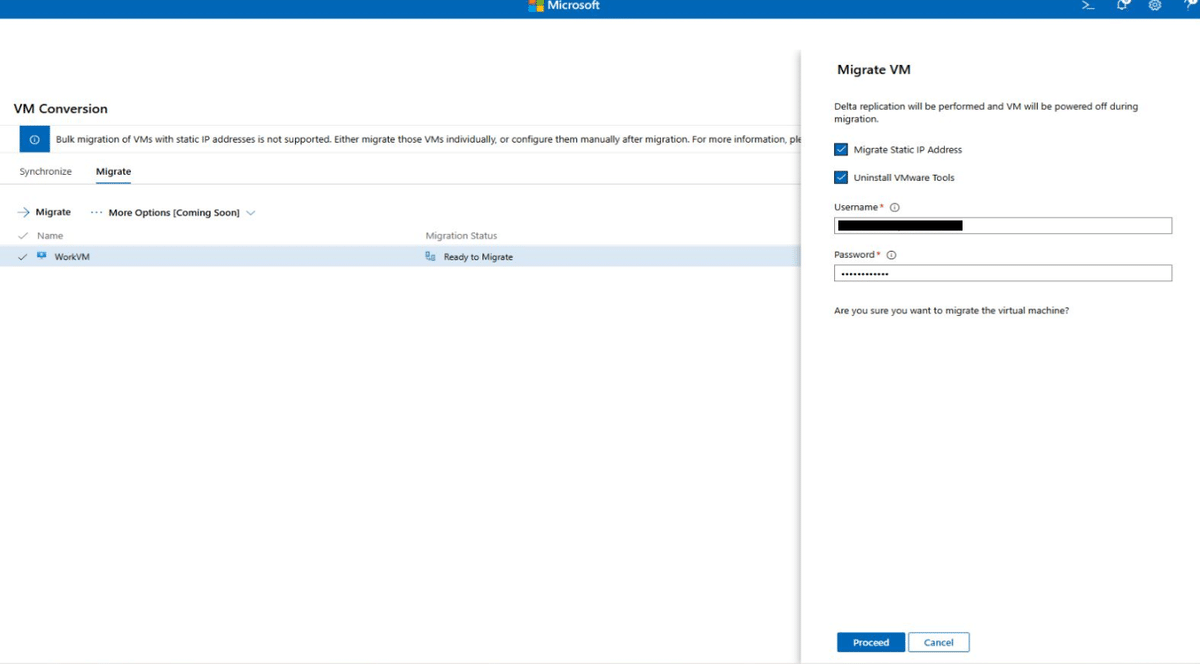Expand More Options [Coming Soon] dropdown
The width and height of the screenshot is (1200, 664).
pos(250,211)
